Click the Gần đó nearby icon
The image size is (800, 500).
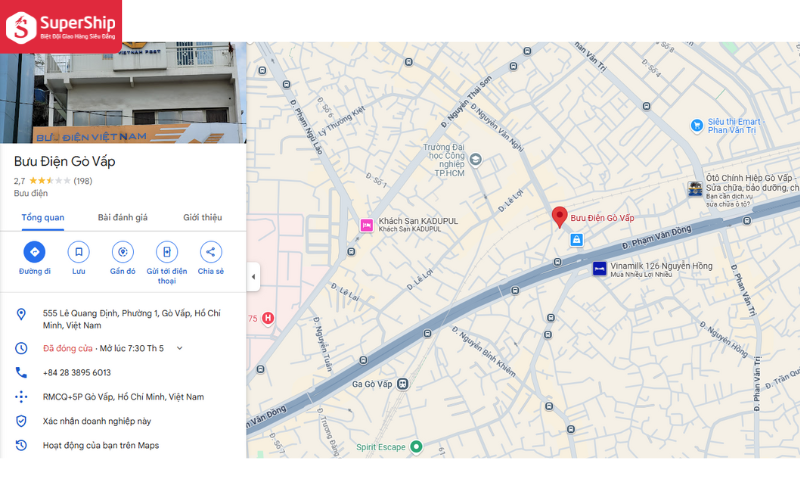[x=122, y=252]
